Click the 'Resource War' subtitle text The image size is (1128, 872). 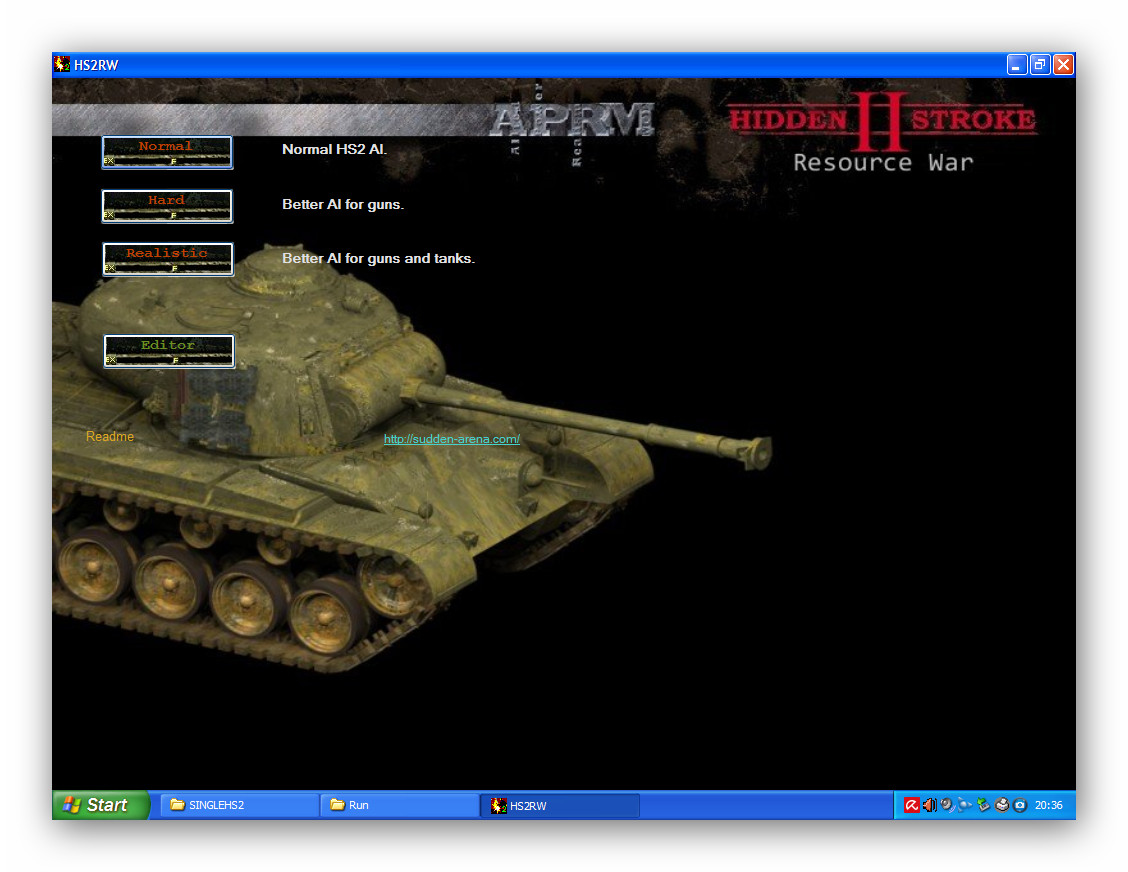click(883, 163)
